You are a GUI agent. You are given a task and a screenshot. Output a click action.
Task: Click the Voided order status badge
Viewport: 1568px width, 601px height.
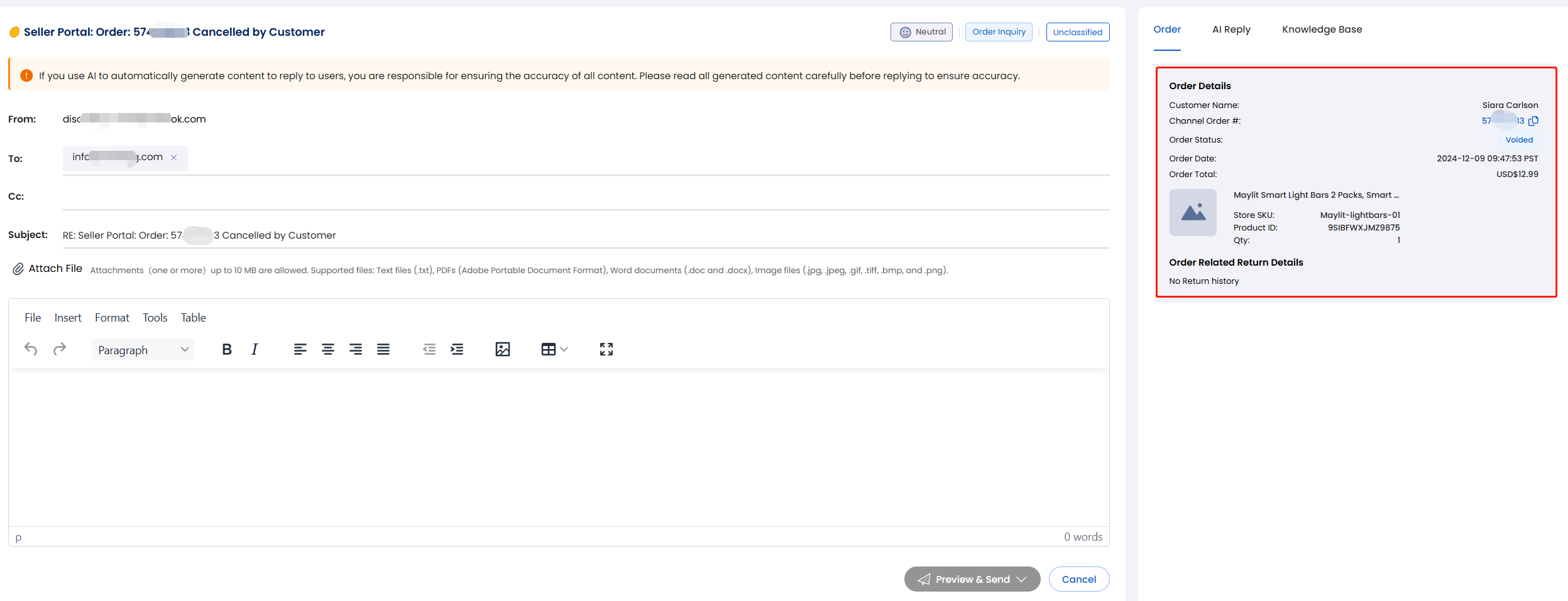1519,139
